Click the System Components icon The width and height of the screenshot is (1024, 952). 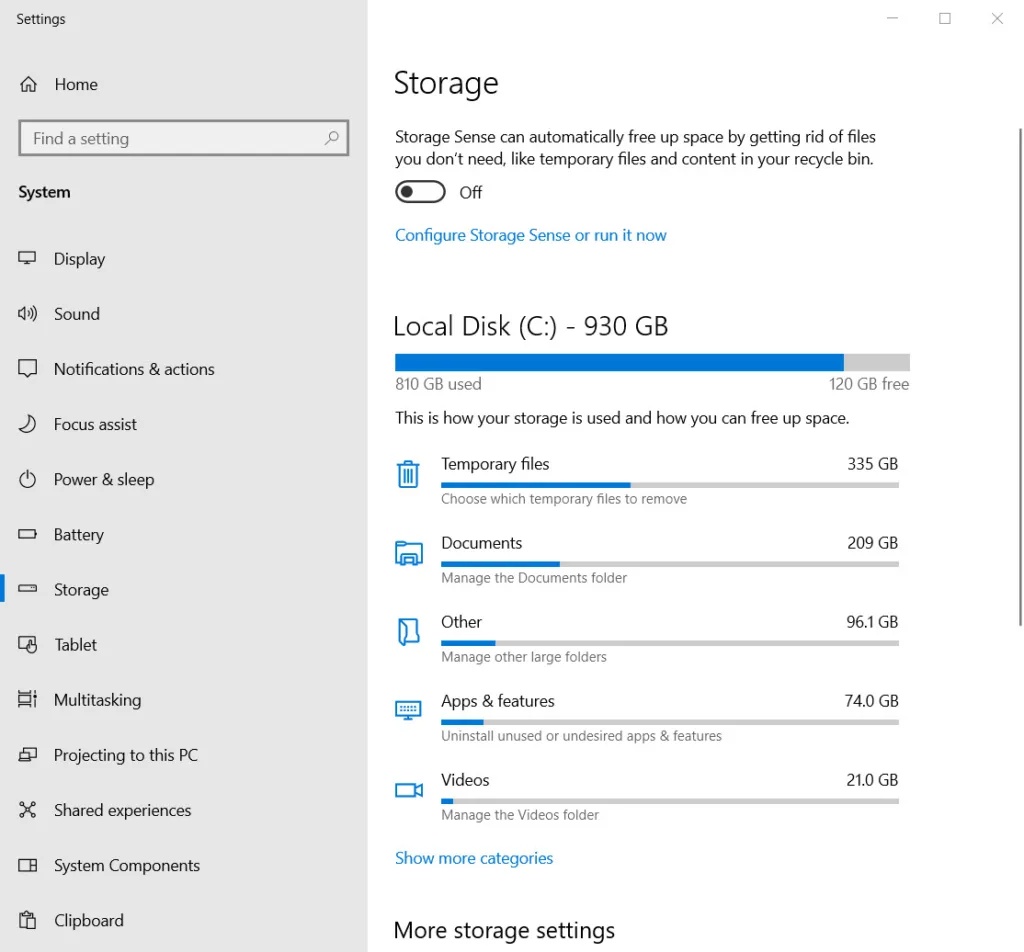click(27, 865)
